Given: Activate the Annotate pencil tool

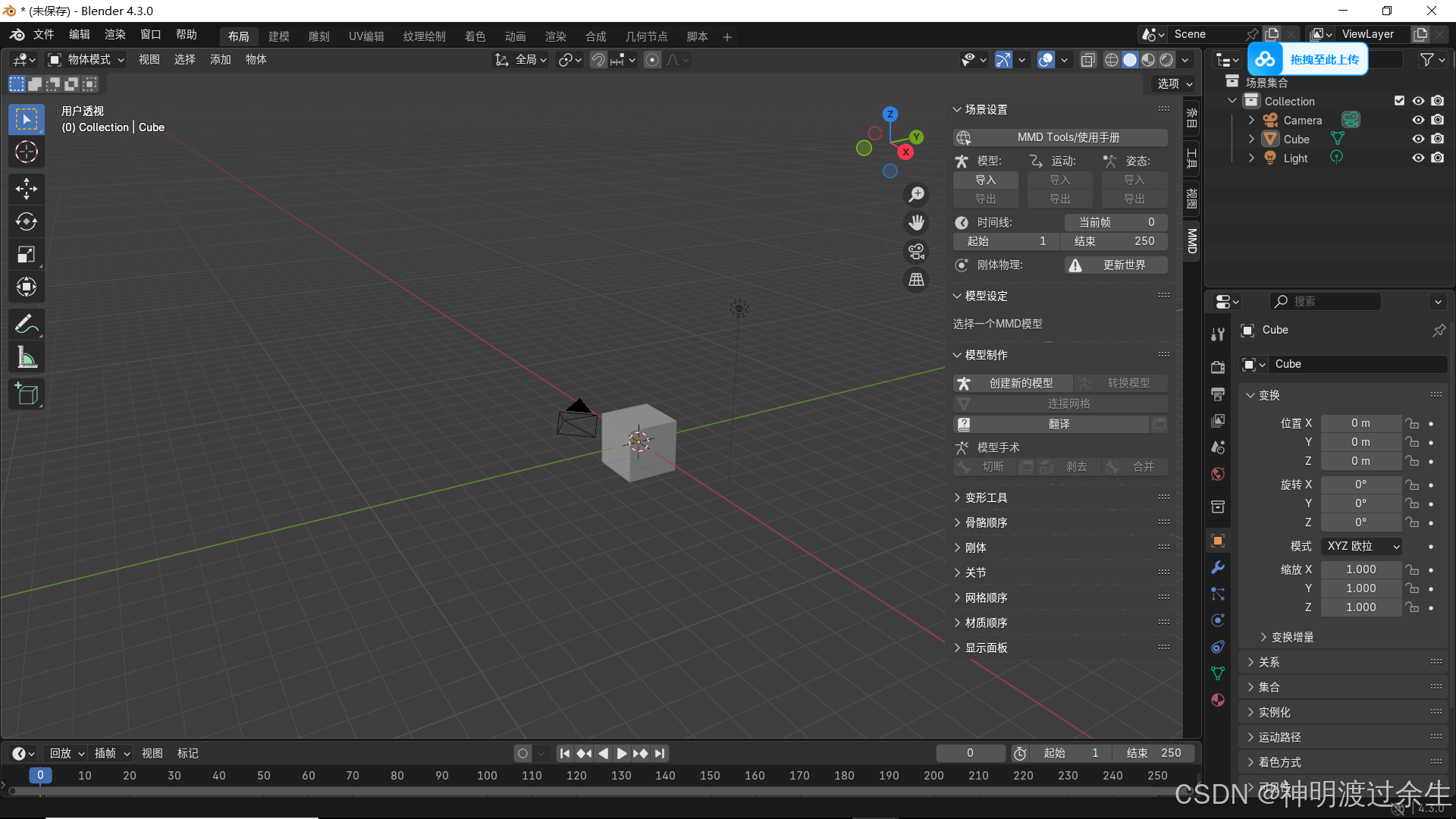Looking at the screenshot, I should click(27, 325).
